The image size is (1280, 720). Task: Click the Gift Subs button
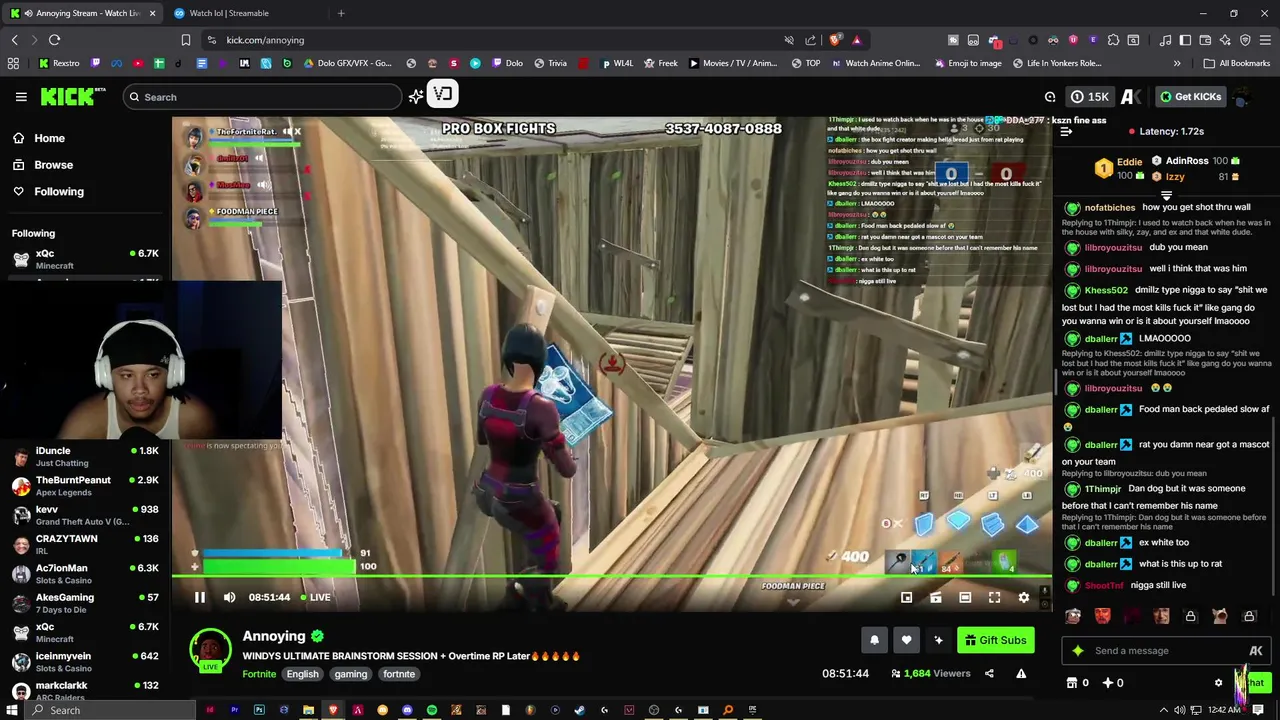tap(995, 640)
